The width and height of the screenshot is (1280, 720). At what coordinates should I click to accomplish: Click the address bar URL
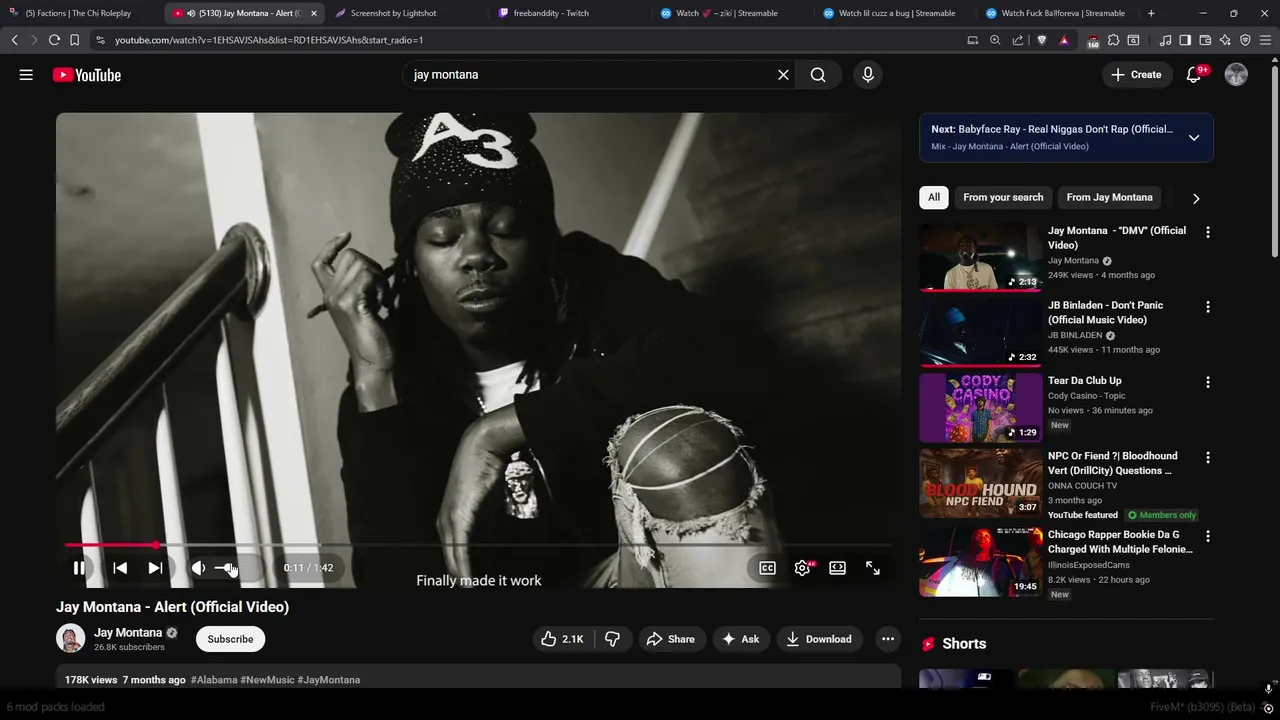click(268, 40)
